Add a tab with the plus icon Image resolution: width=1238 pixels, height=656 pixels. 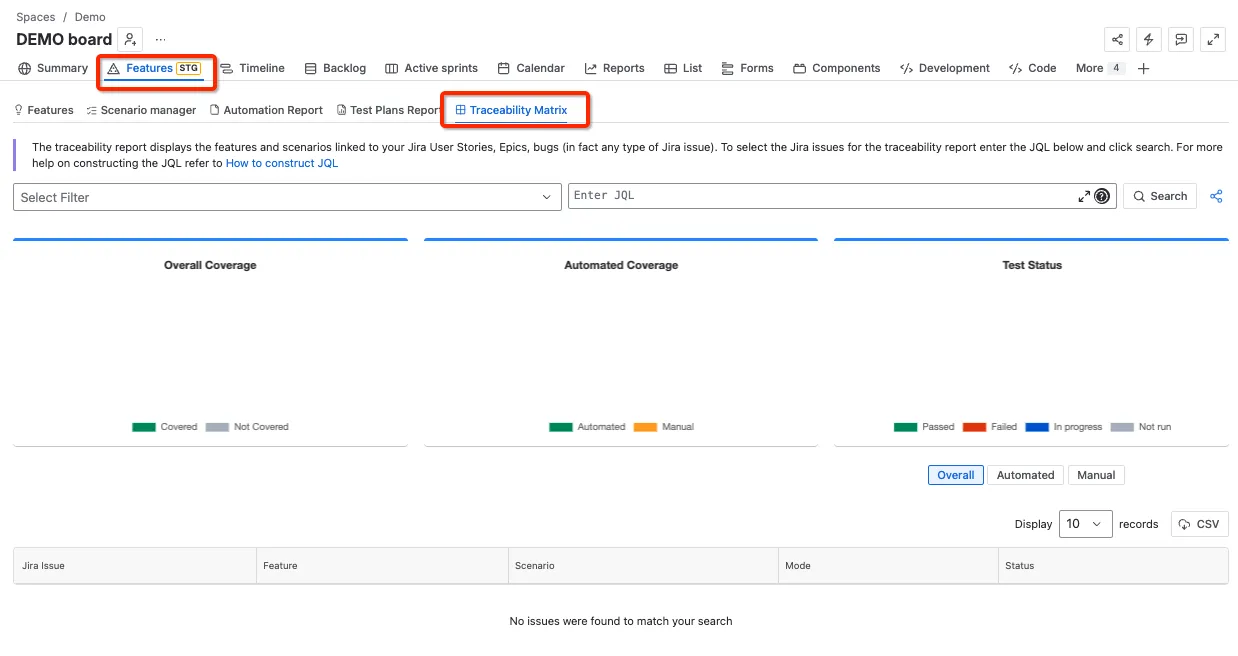[1144, 68]
